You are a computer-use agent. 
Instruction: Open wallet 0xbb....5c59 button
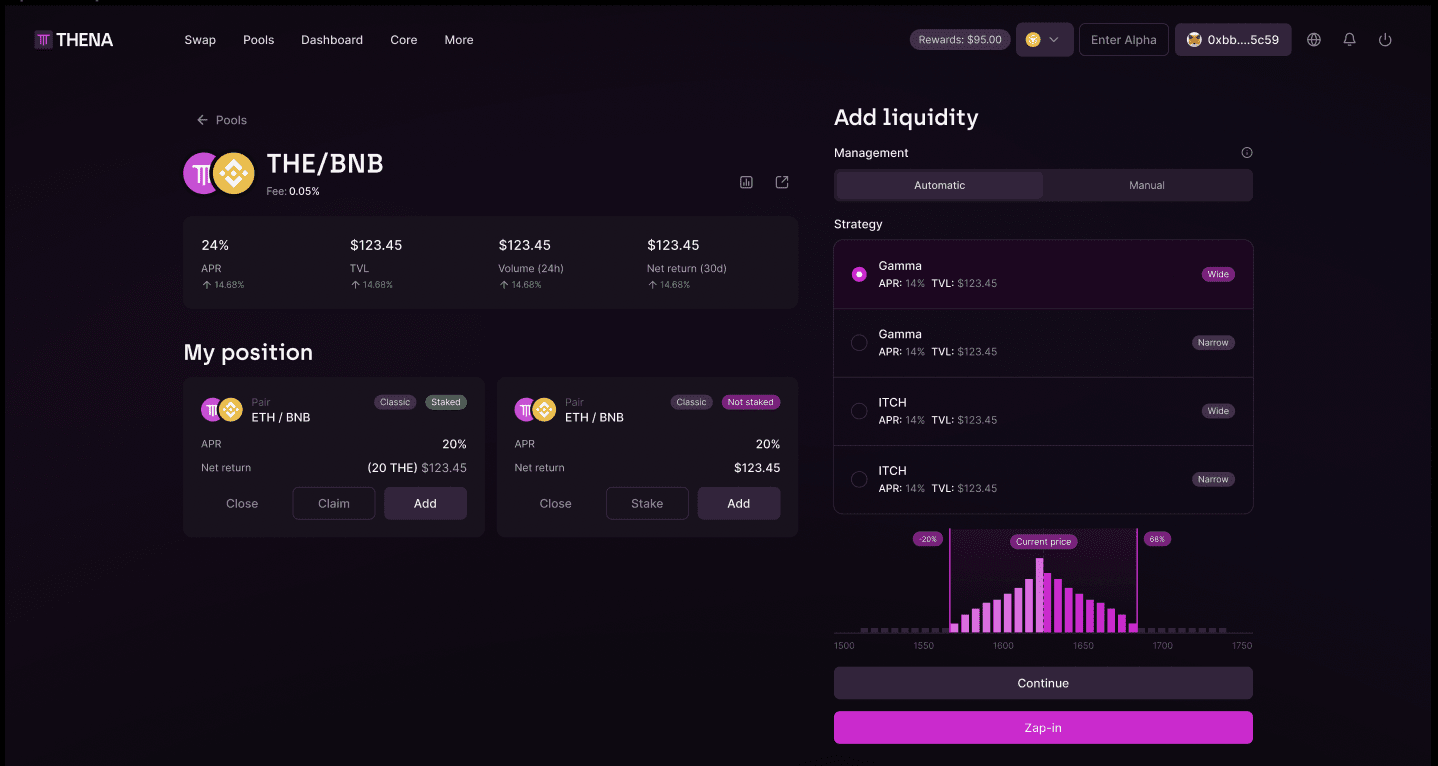[1233, 40]
